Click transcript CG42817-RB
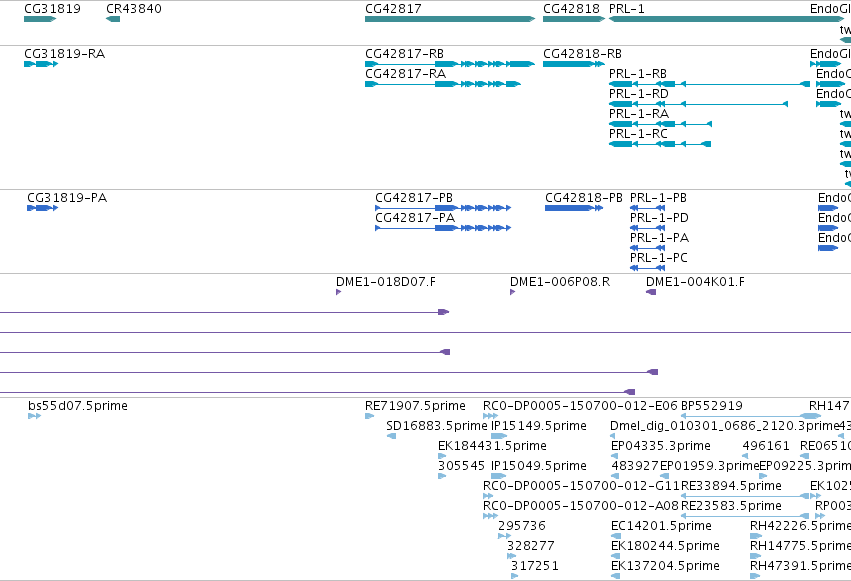The width and height of the screenshot is (851, 581). tap(404, 54)
